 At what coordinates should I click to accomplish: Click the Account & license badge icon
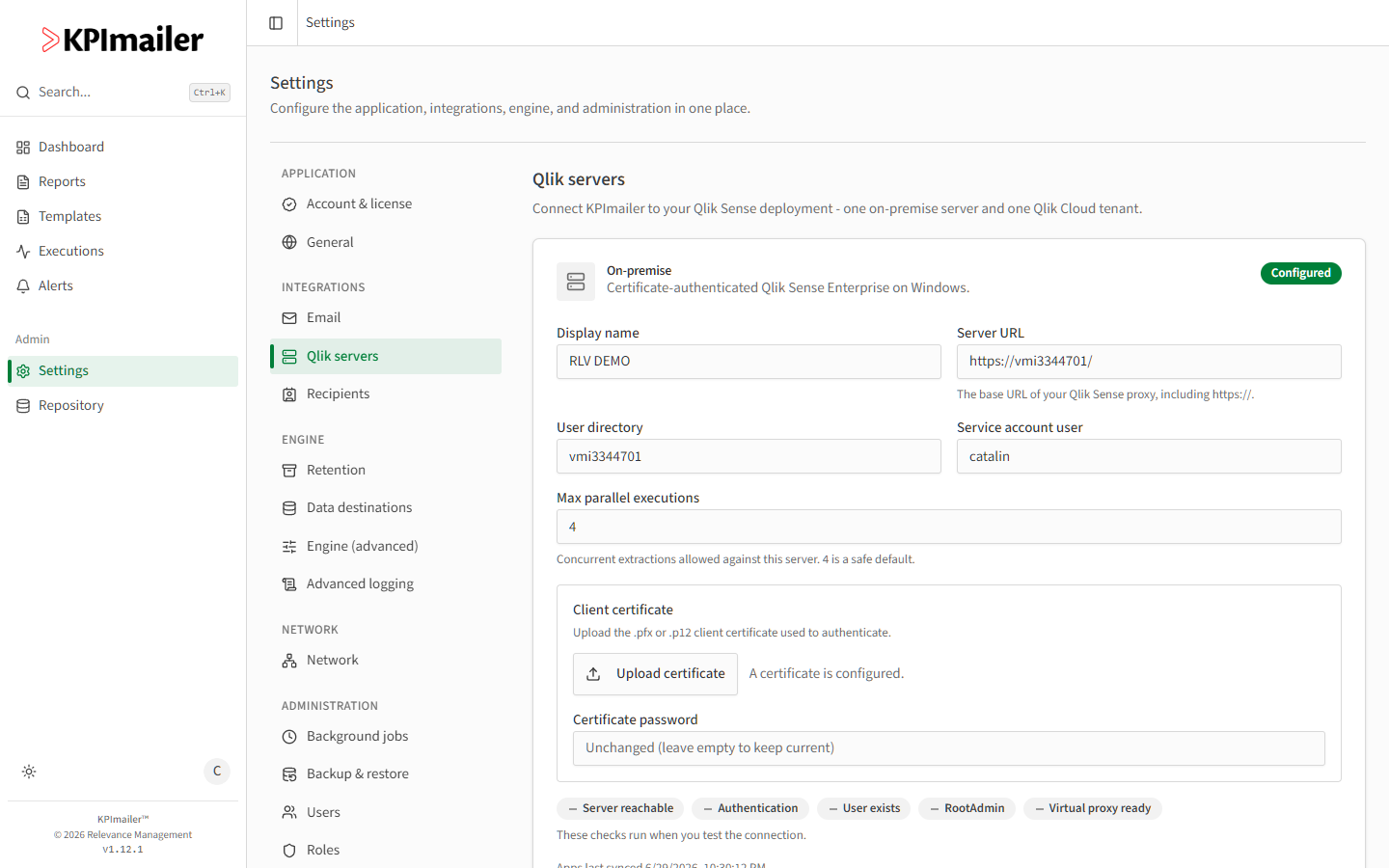coord(289,204)
